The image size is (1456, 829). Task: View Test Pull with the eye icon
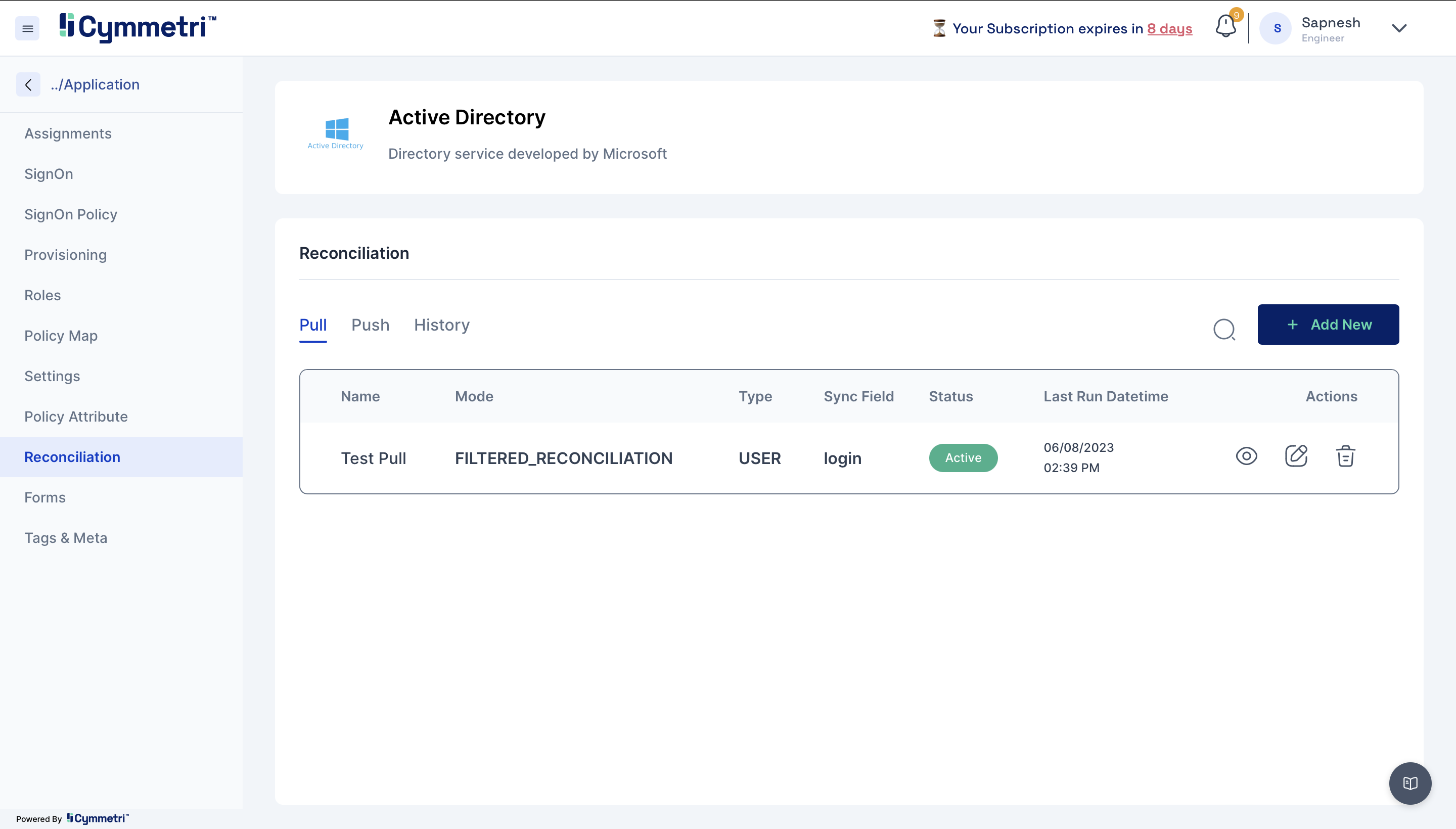click(x=1246, y=456)
